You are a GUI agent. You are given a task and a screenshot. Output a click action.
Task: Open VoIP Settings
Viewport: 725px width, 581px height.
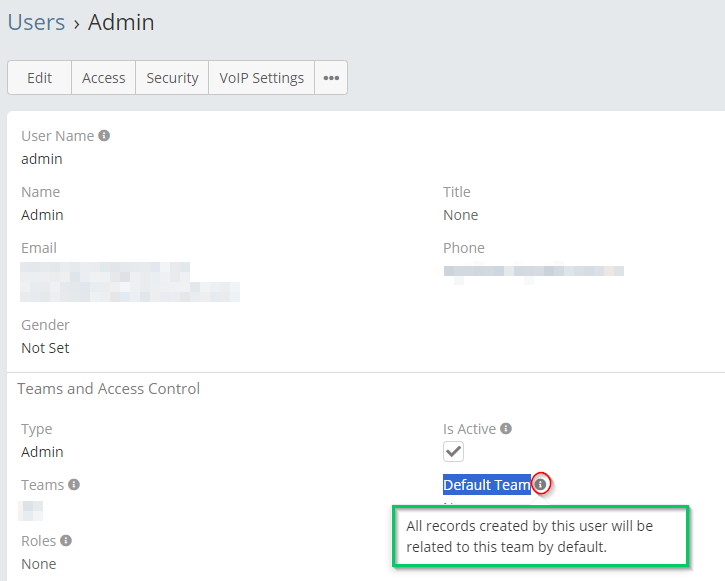click(262, 78)
